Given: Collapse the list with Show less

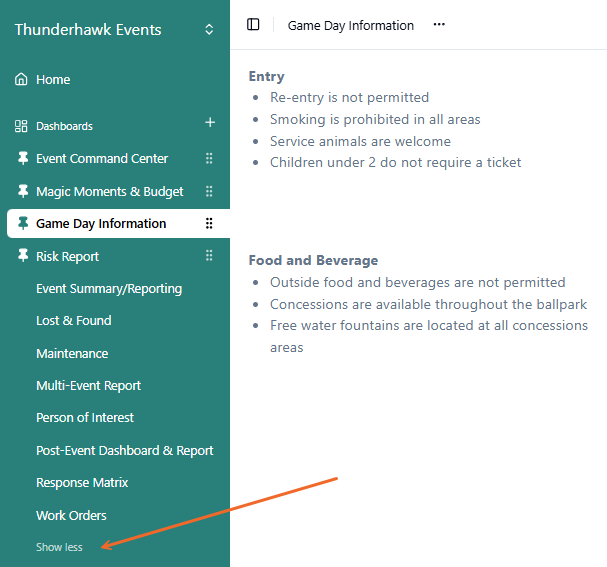Looking at the screenshot, I should coord(59,547).
